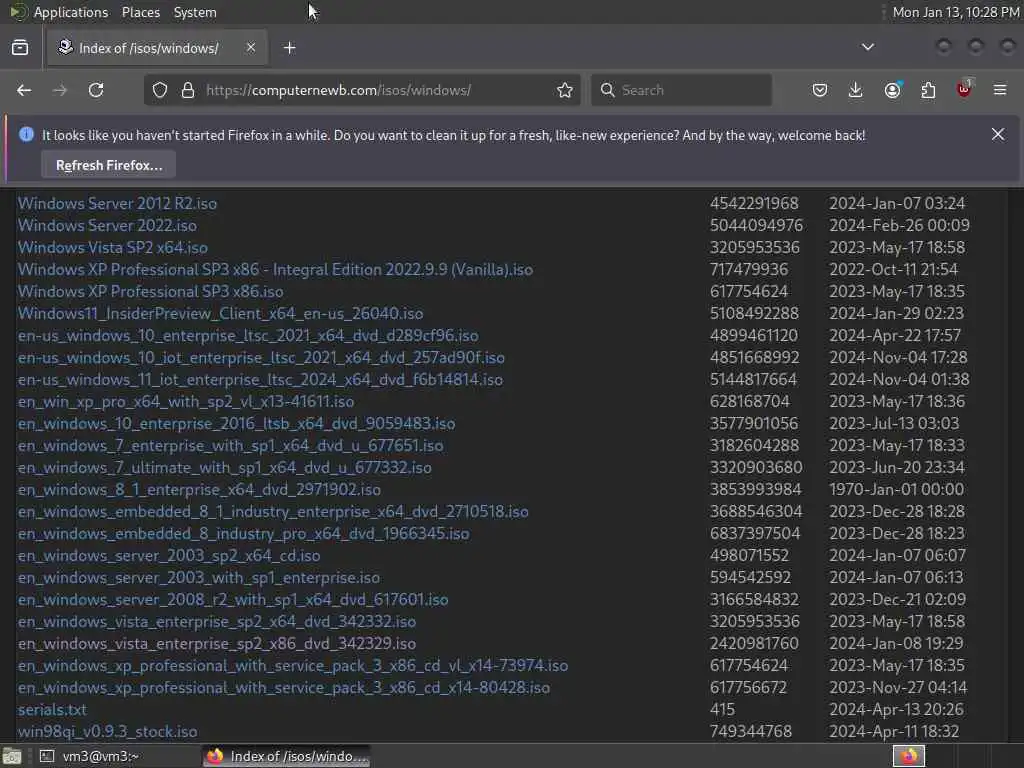The width and height of the screenshot is (1024, 768).
Task: Focus the Search box
Action: [682, 90]
